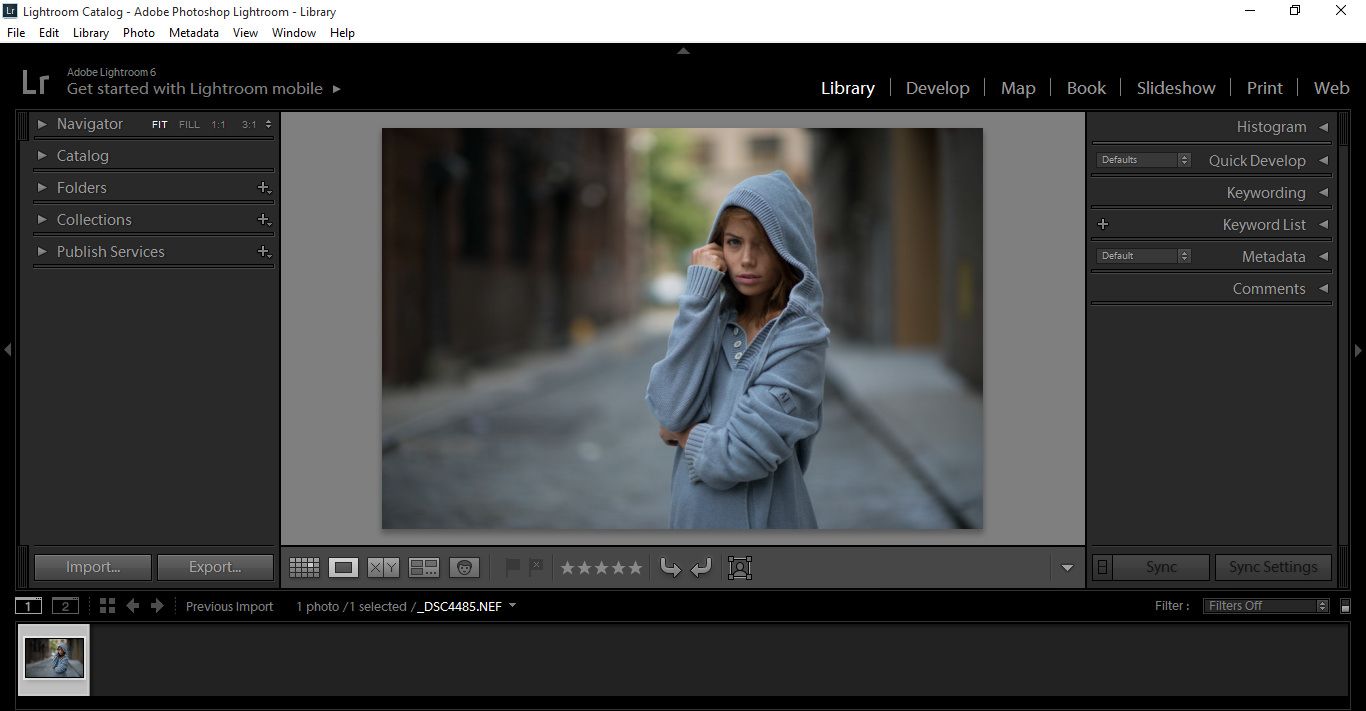Image resolution: width=1366 pixels, height=711 pixels.
Task: Activate Draw Face Region tool
Action: [740, 568]
